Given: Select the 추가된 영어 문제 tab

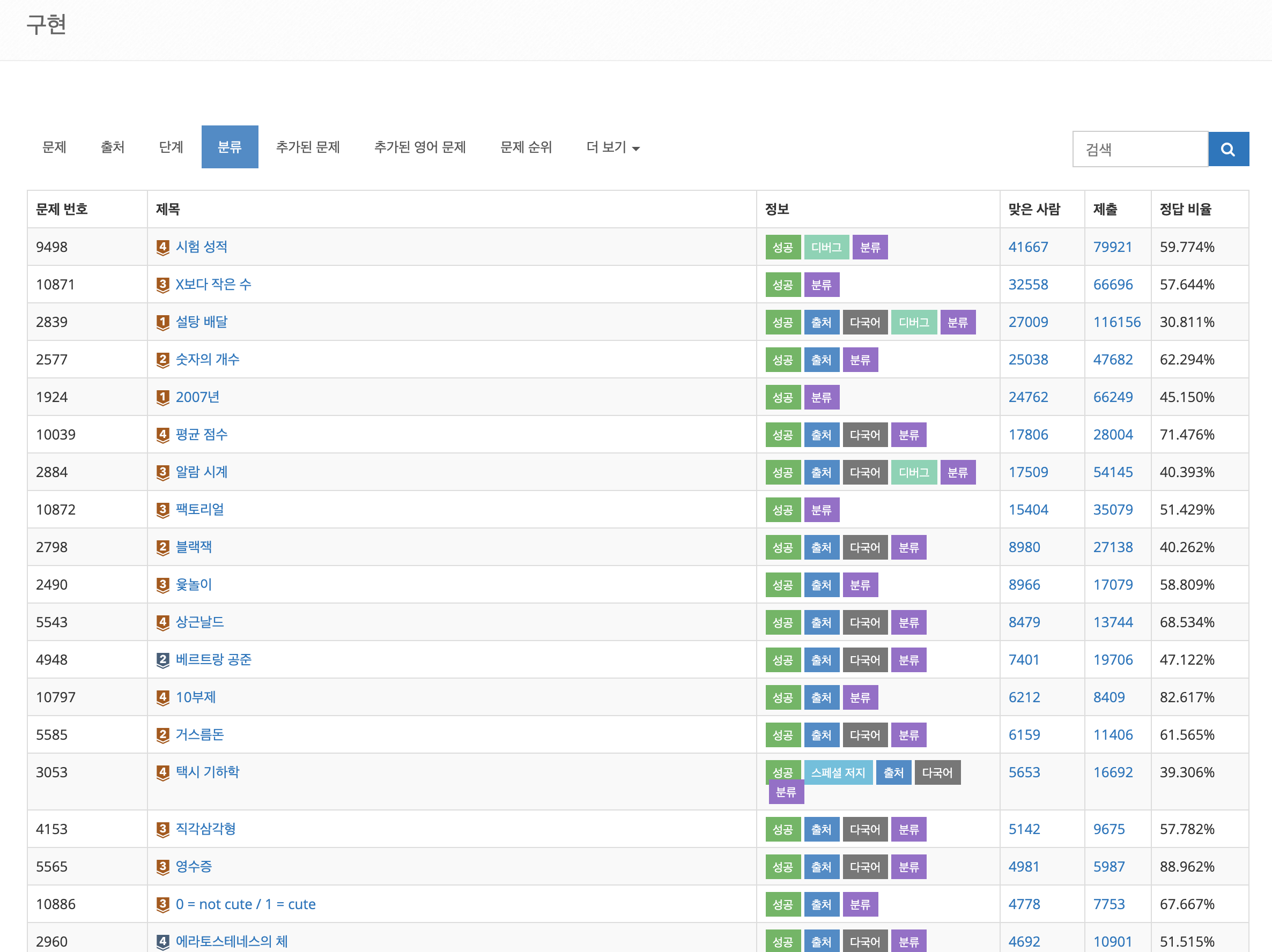Looking at the screenshot, I should coord(420,147).
